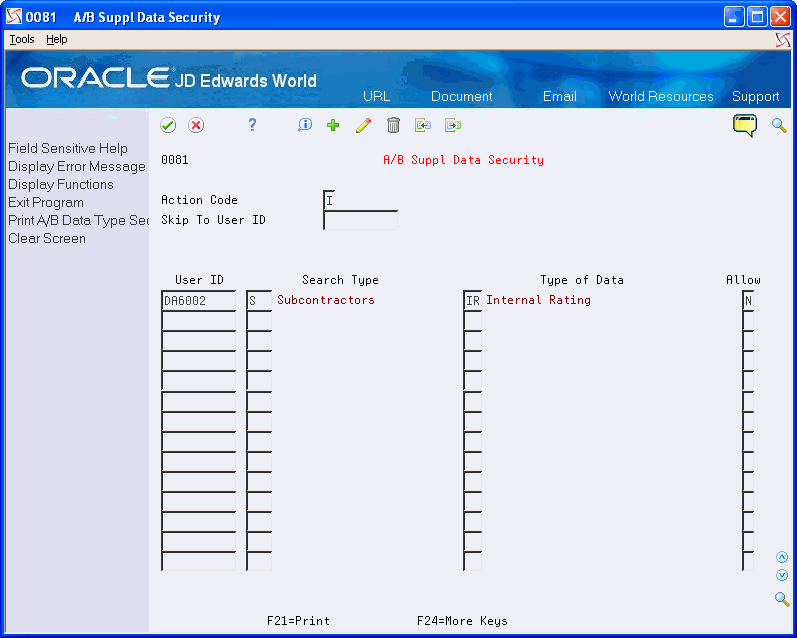Click the next record arrow icon
797x638 pixels.
(x=453, y=125)
